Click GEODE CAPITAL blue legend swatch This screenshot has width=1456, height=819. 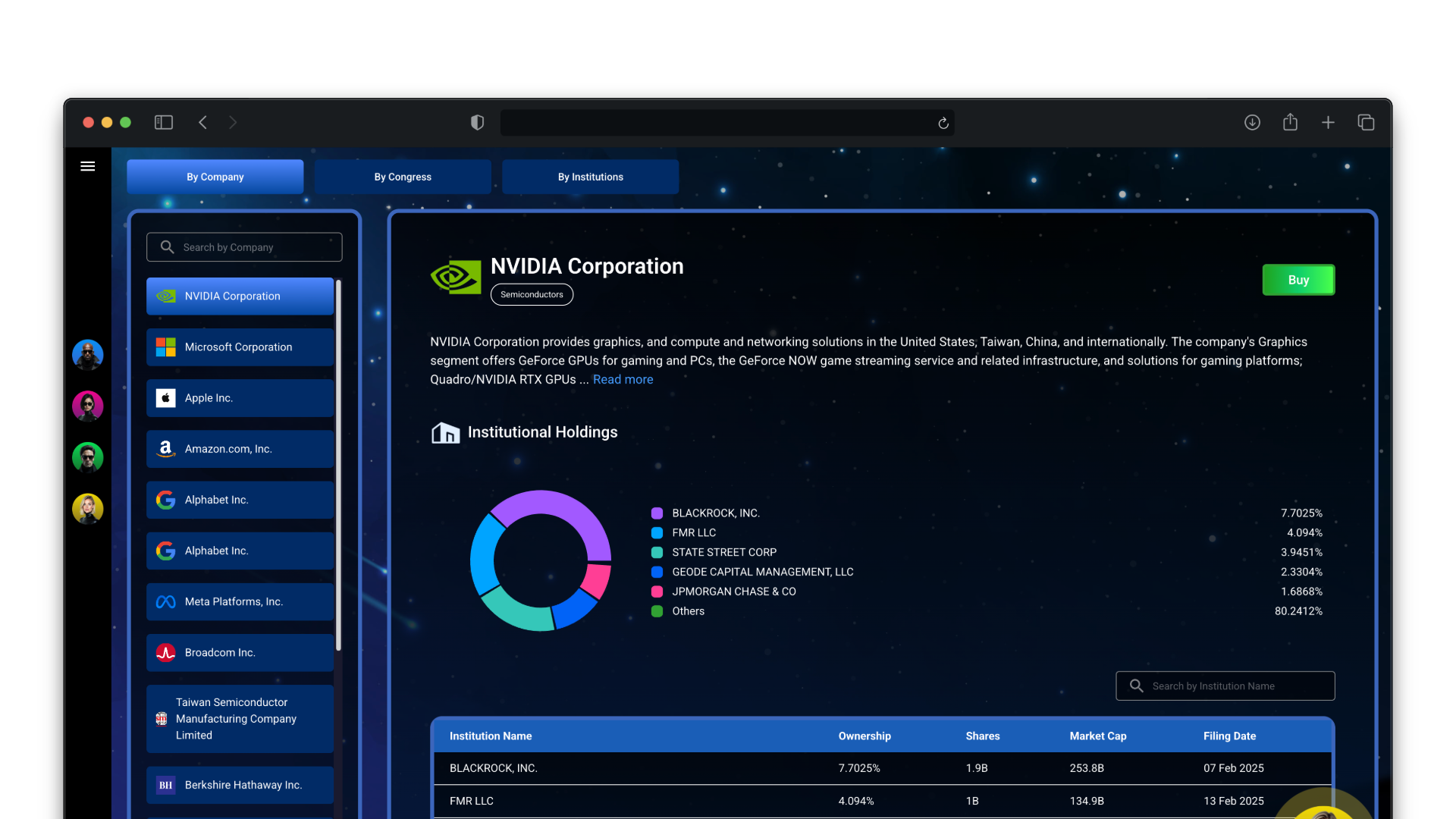[657, 572]
